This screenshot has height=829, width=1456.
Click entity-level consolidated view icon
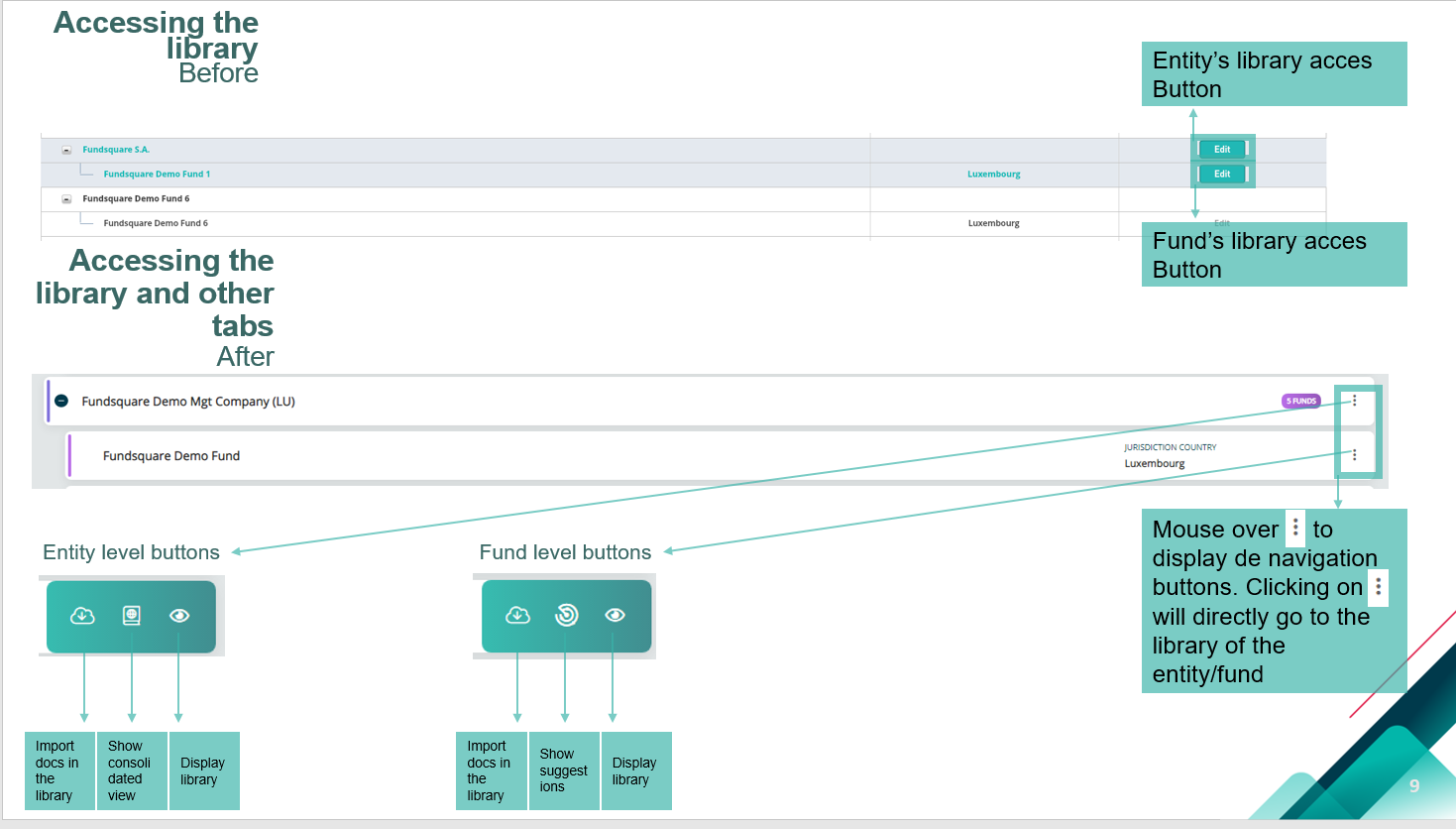point(131,616)
